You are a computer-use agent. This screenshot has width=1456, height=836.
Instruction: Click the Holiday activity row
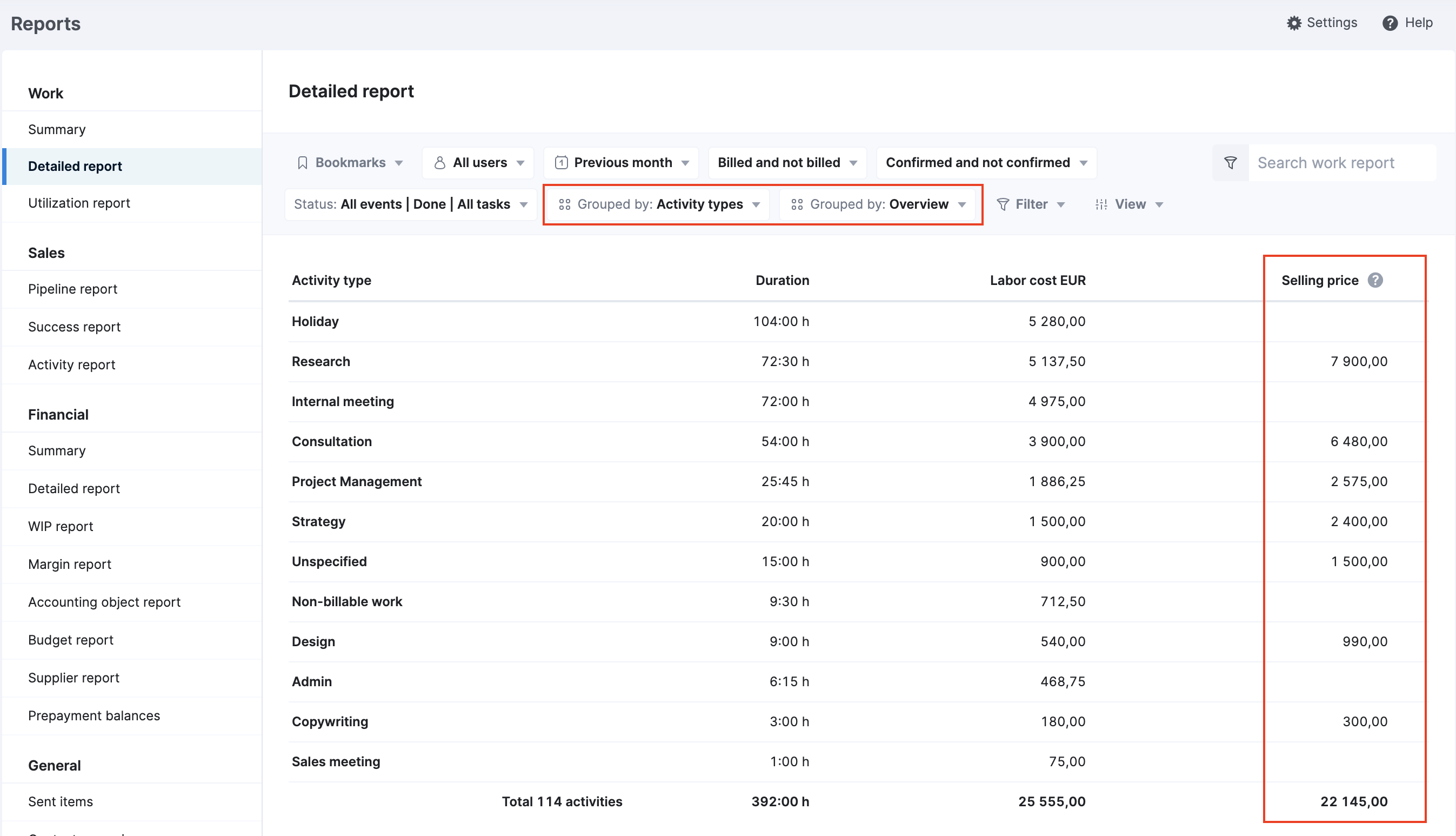(858, 322)
